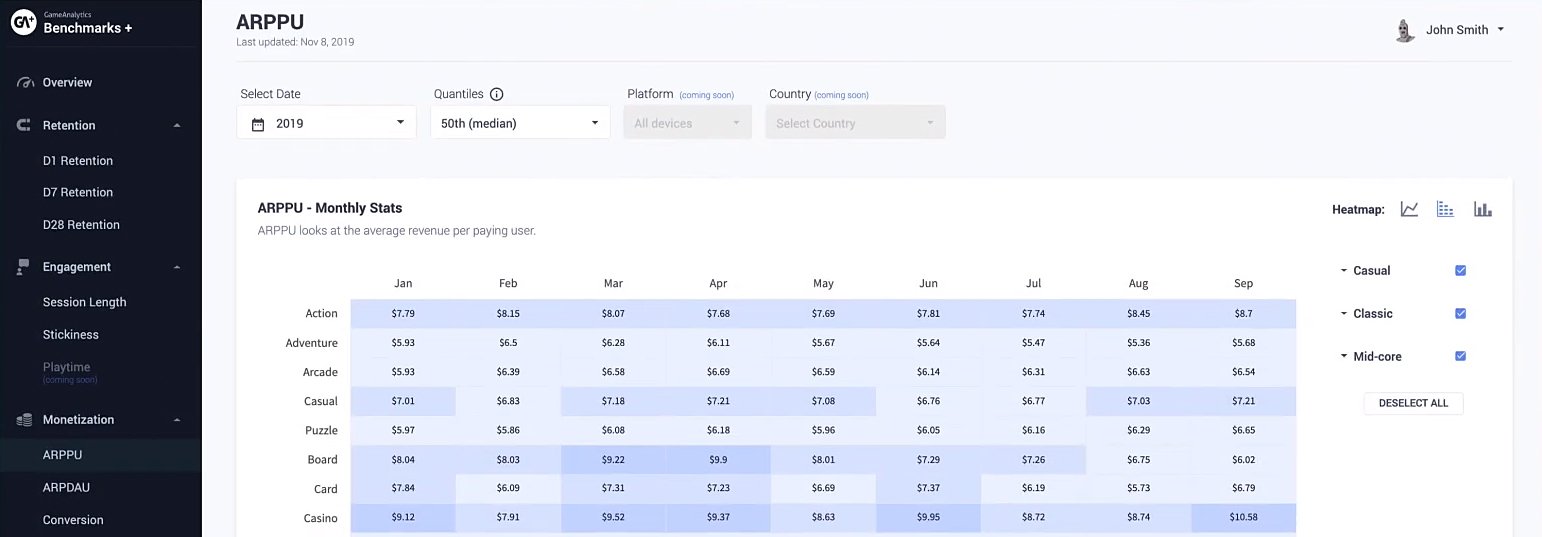The width and height of the screenshot is (1542, 537).
Task: Open D7 Retention in sidebar
Action: click(78, 193)
